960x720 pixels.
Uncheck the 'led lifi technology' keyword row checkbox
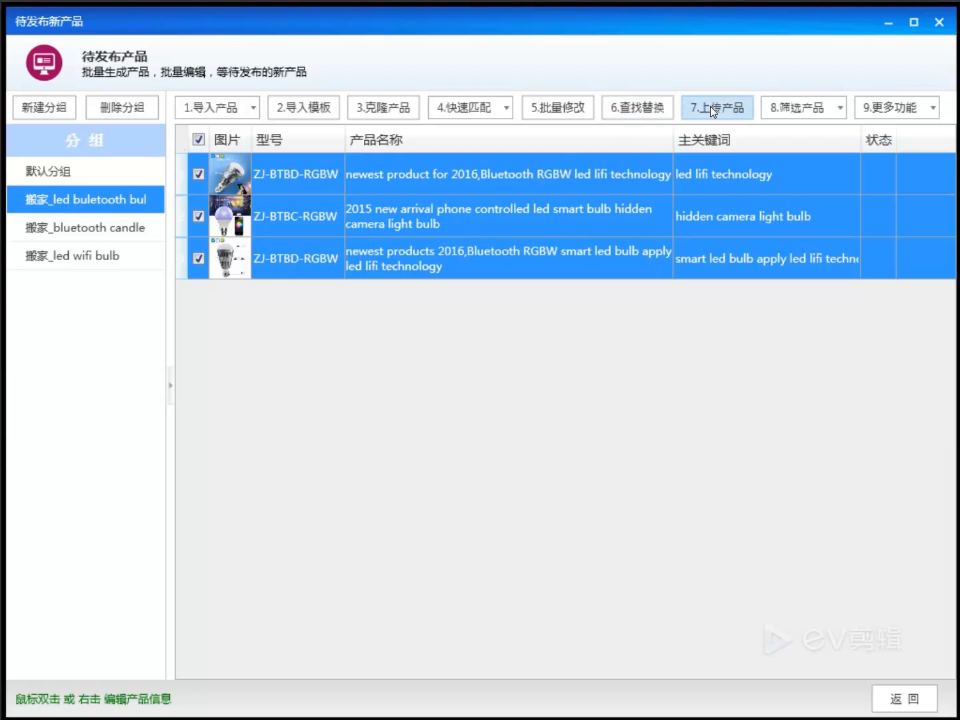click(198, 174)
